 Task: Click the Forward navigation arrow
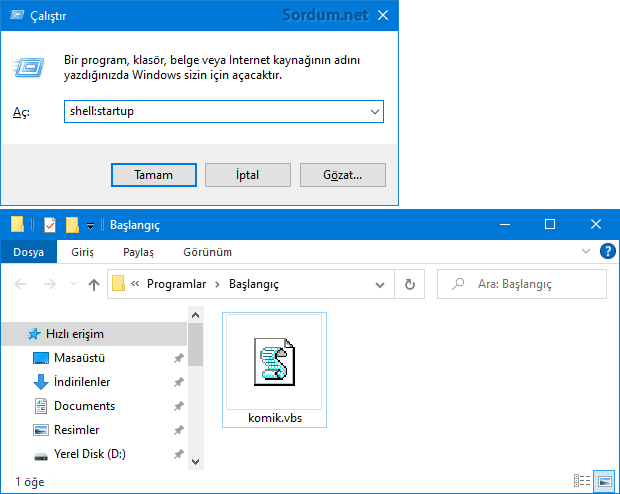(49, 284)
